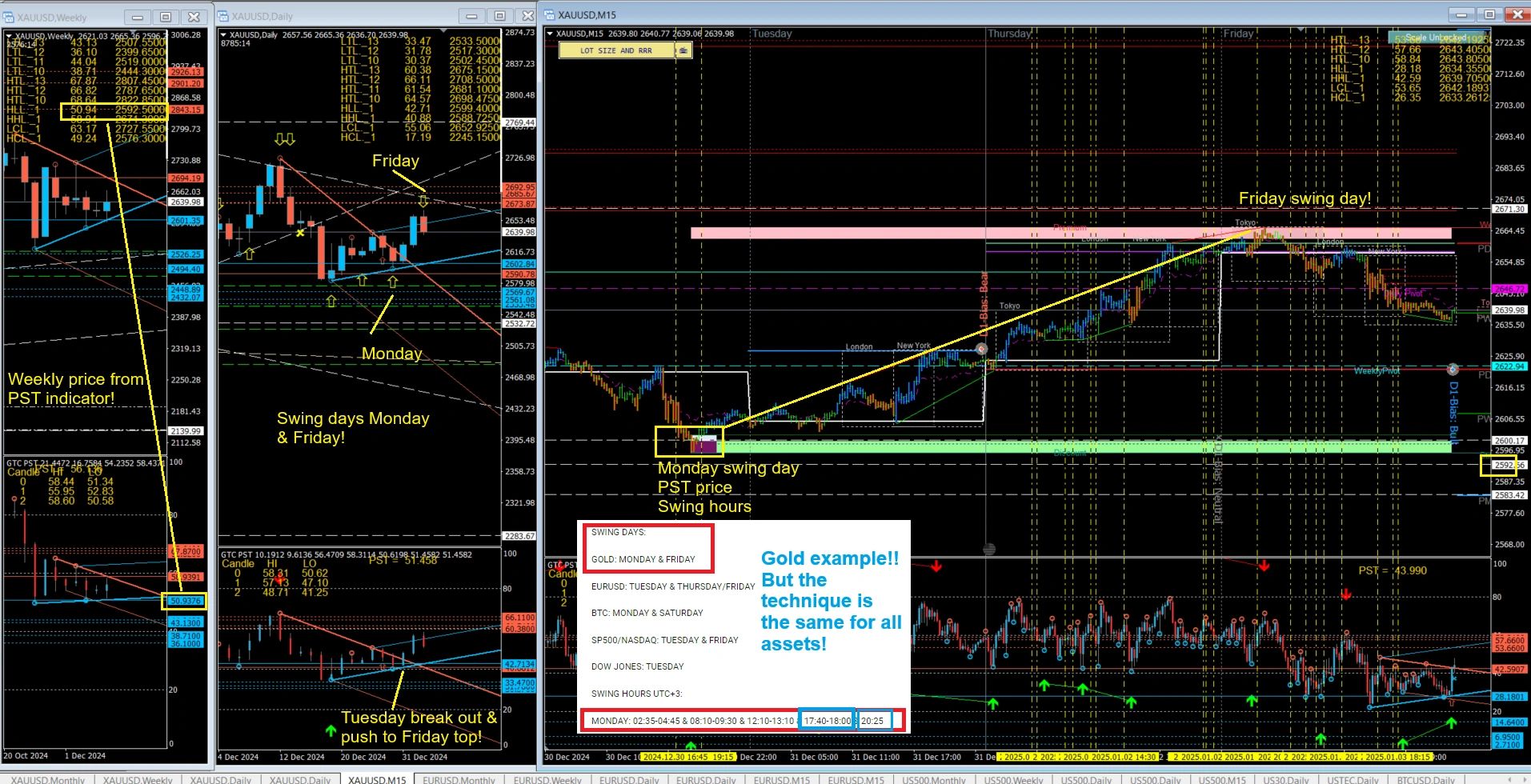
Task: Select the 2671.30 price label on the M15 axis
Action: click(x=1509, y=209)
